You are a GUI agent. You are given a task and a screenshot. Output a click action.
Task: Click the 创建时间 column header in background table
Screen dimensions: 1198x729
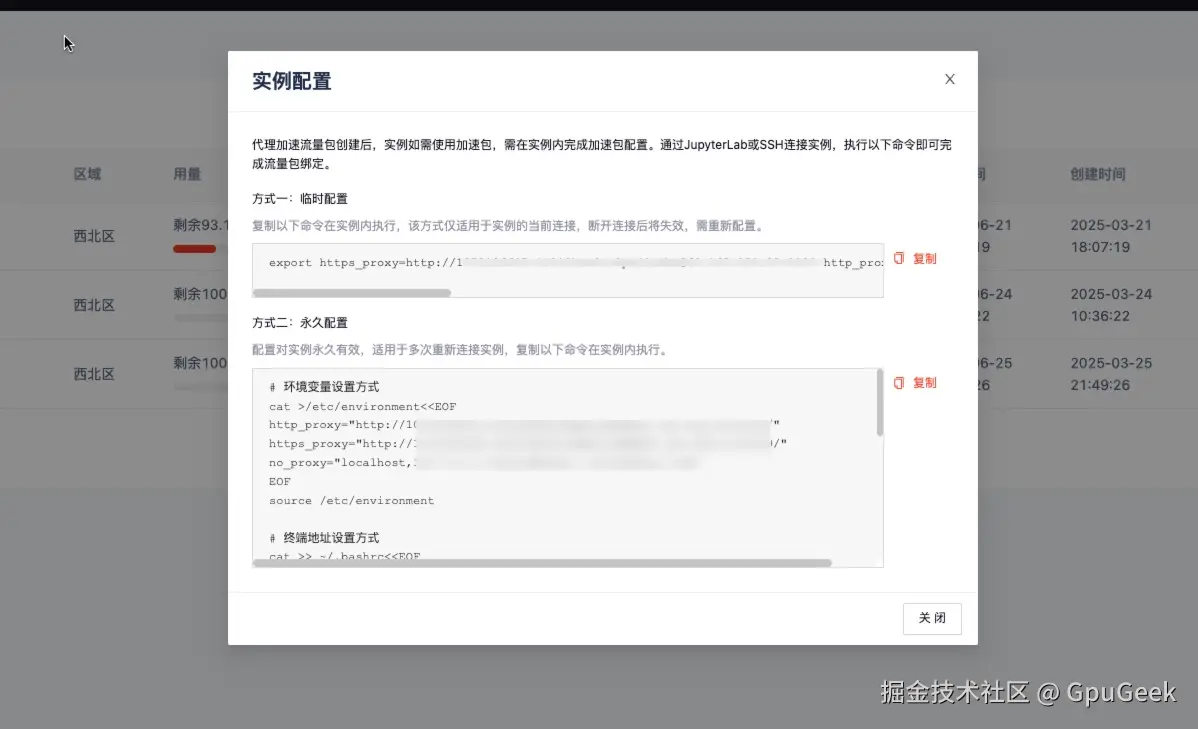pos(1098,174)
